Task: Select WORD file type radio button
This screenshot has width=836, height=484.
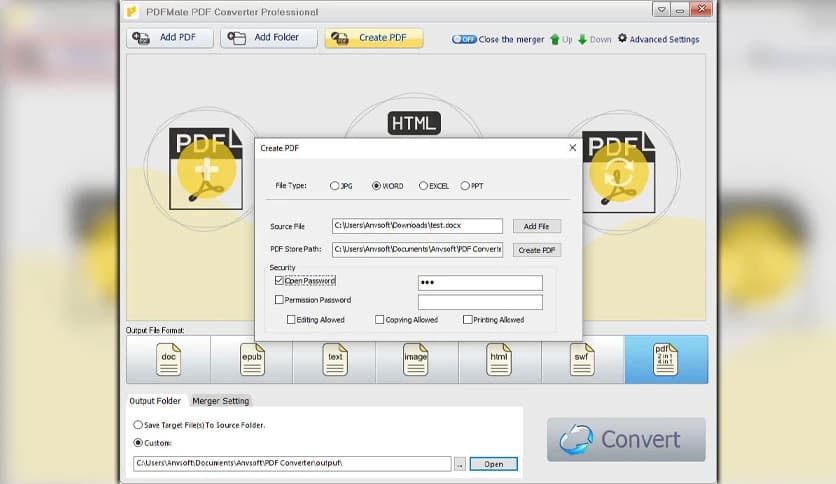Action: tap(376, 185)
